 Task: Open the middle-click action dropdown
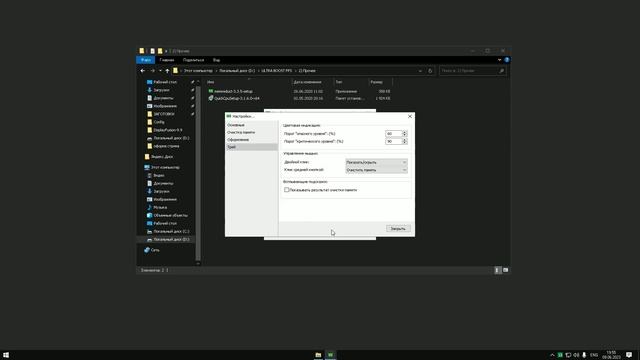pos(376,170)
